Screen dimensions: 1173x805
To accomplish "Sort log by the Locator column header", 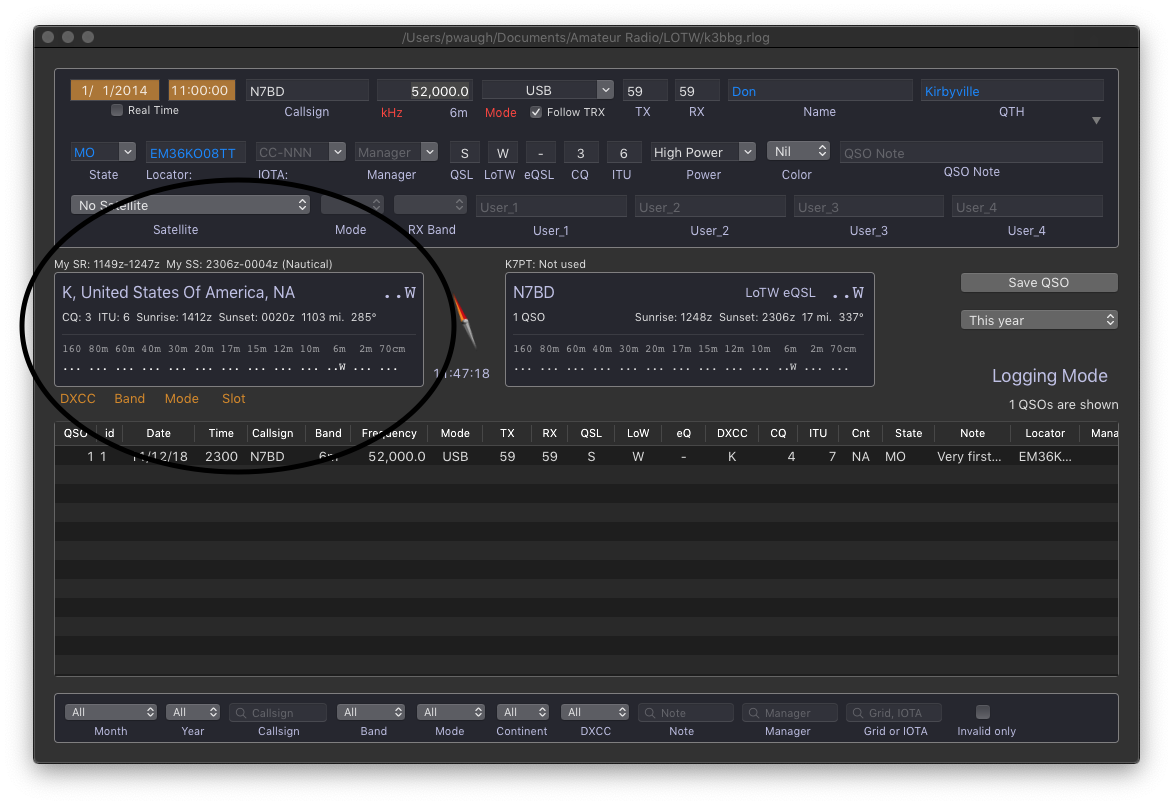I will point(1045,433).
